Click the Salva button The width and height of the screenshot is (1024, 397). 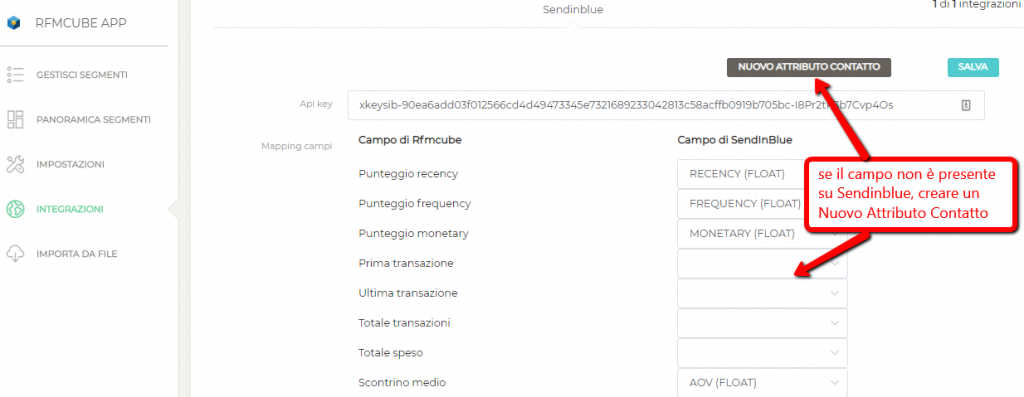tap(973, 67)
